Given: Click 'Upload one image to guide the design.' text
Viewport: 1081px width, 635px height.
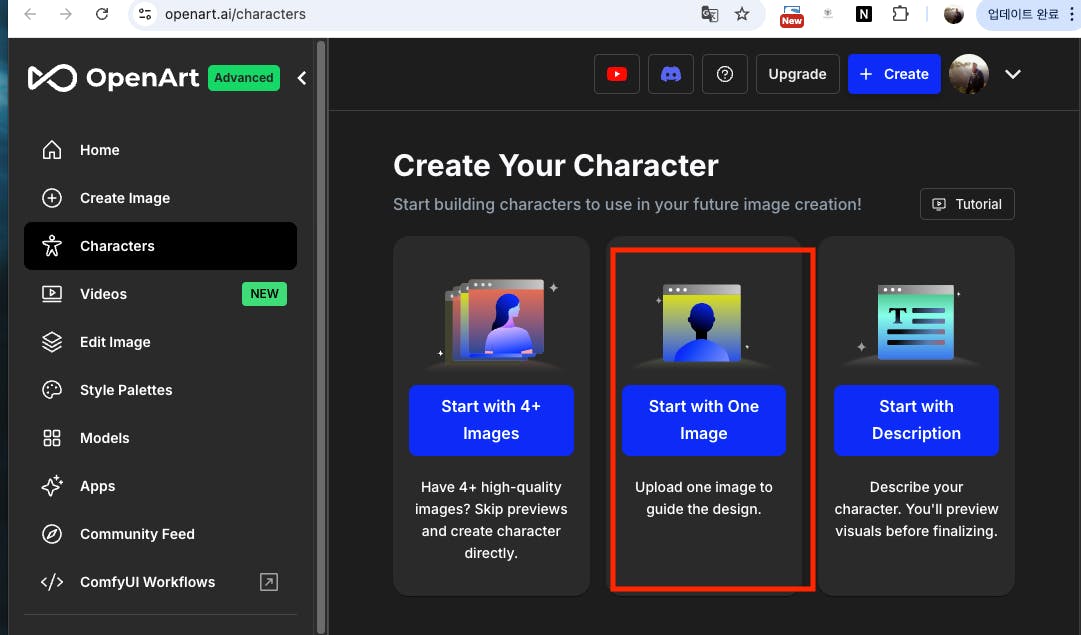Looking at the screenshot, I should 703,498.
